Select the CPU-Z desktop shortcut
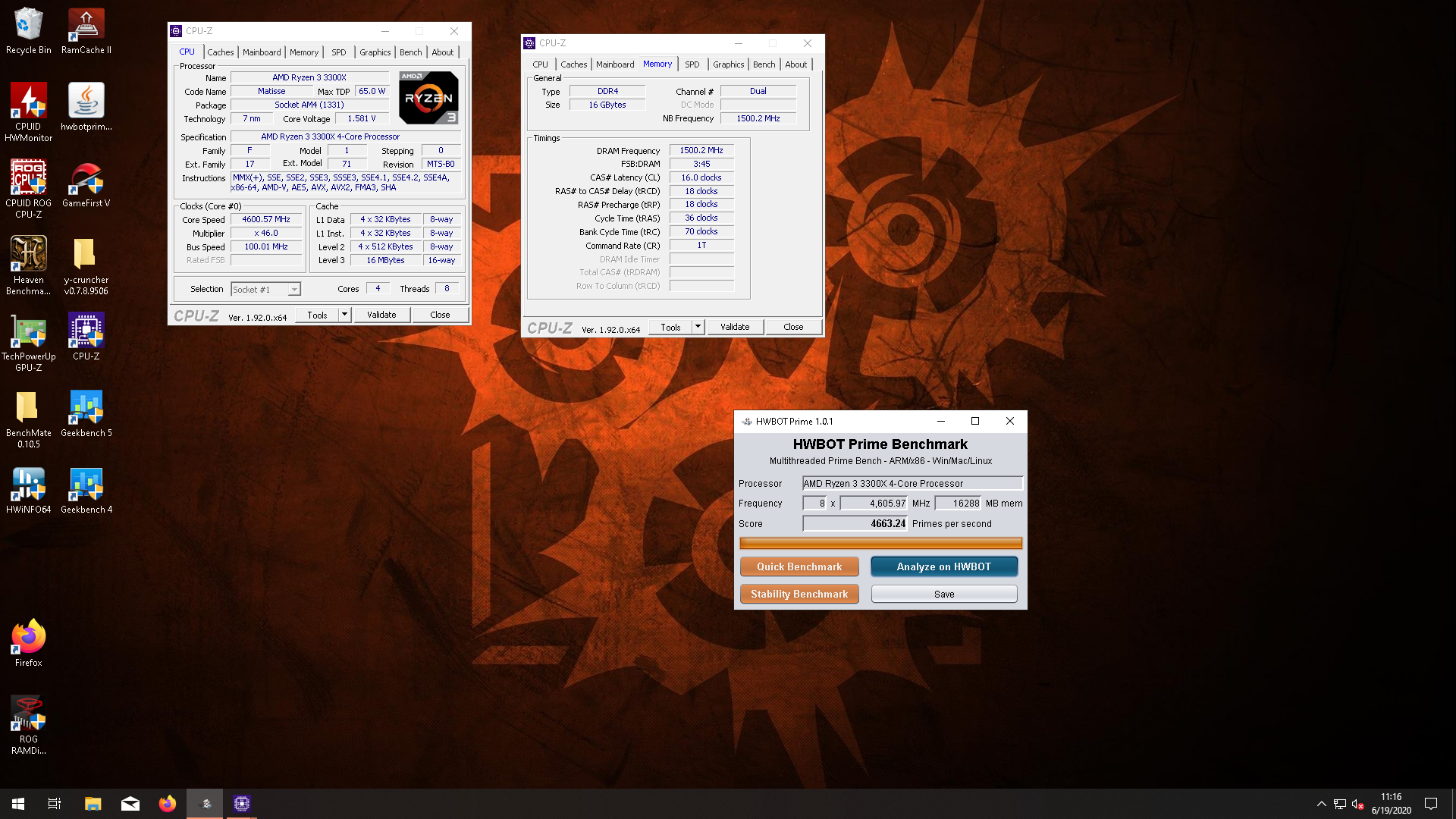The image size is (1456, 819). (x=86, y=337)
